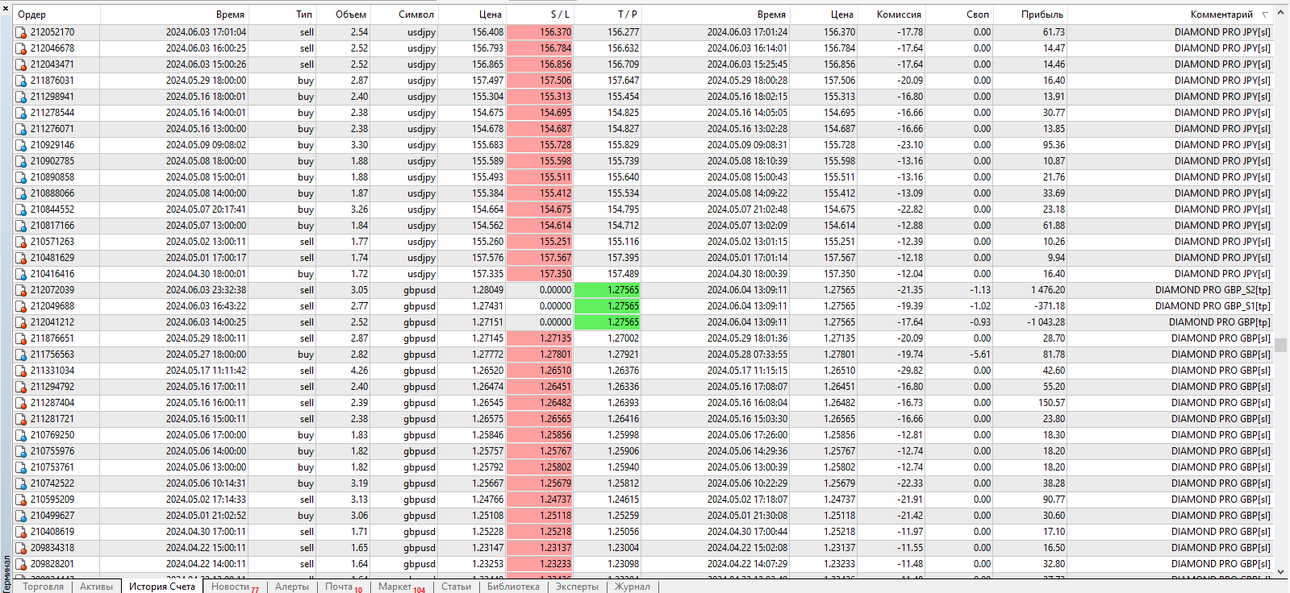Click the S / L column header

click(x=541, y=15)
